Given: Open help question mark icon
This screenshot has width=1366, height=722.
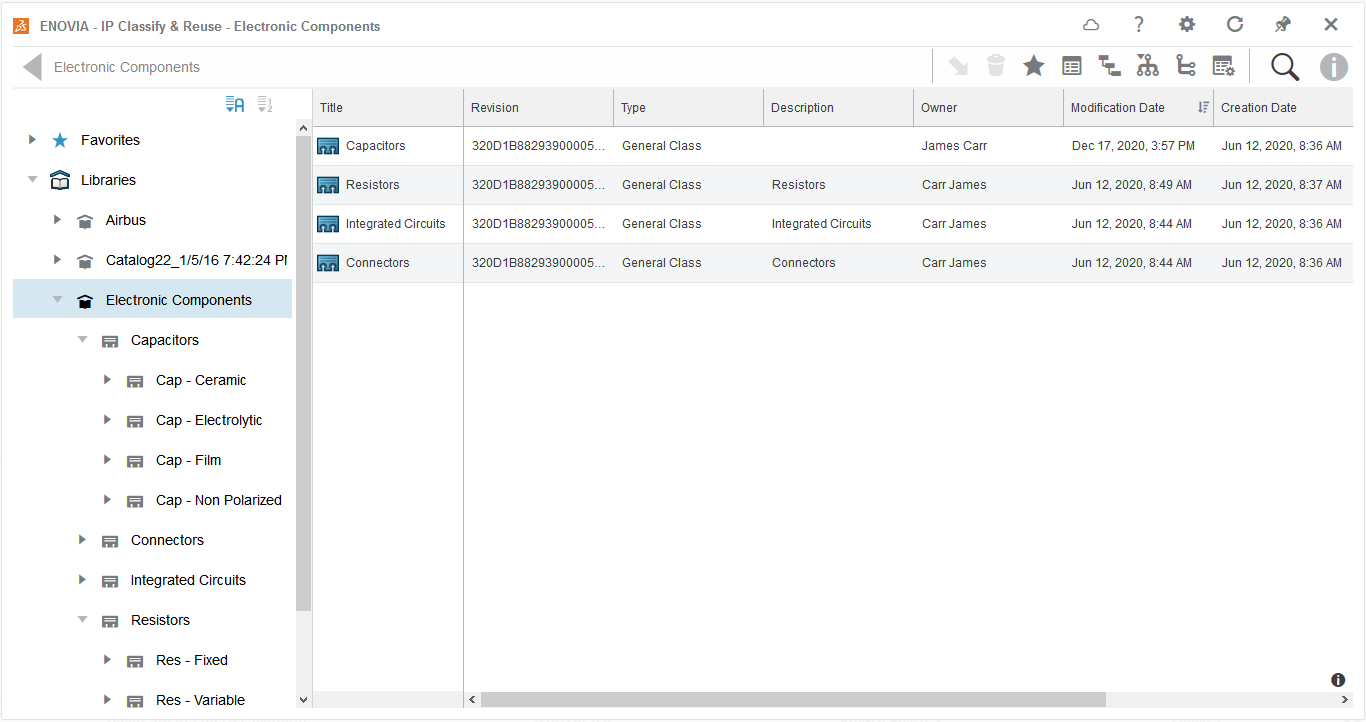Looking at the screenshot, I should pos(1138,25).
